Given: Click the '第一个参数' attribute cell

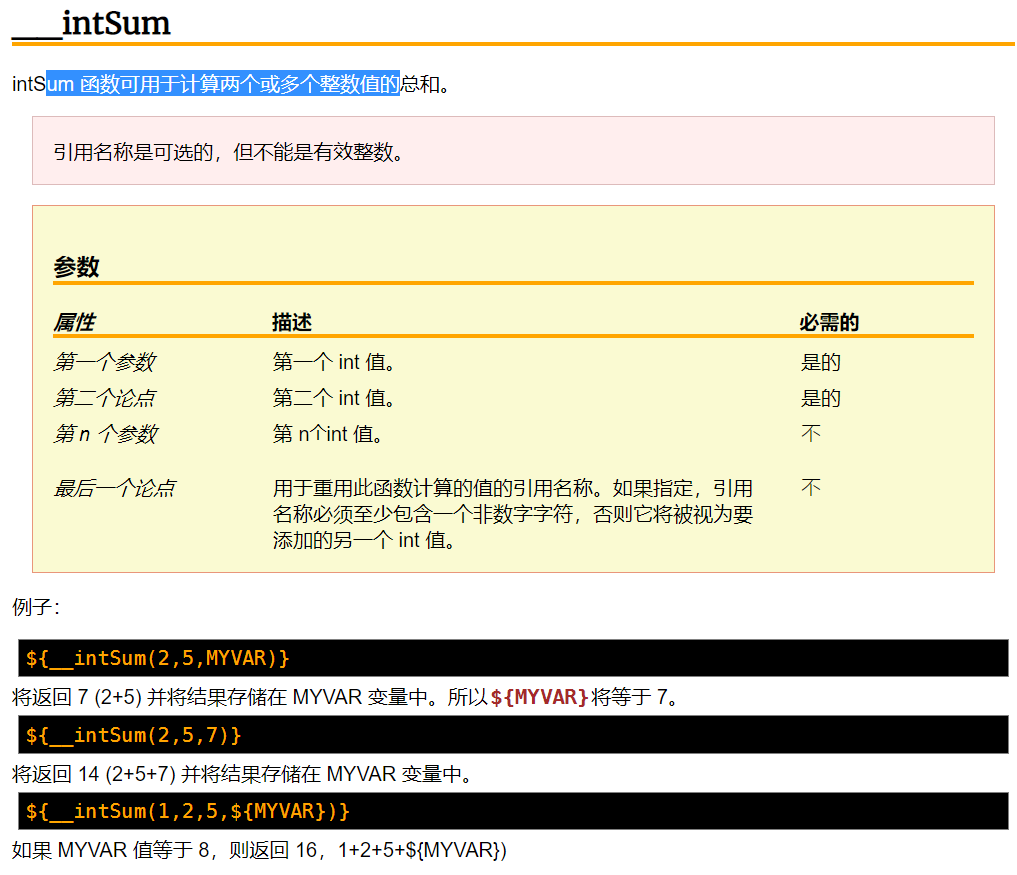Looking at the screenshot, I should point(104,362).
